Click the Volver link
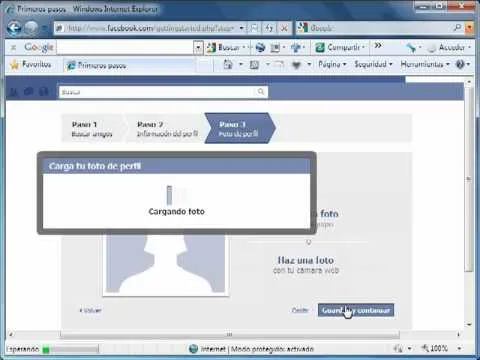The height and width of the screenshot is (360, 480). pos(90,310)
